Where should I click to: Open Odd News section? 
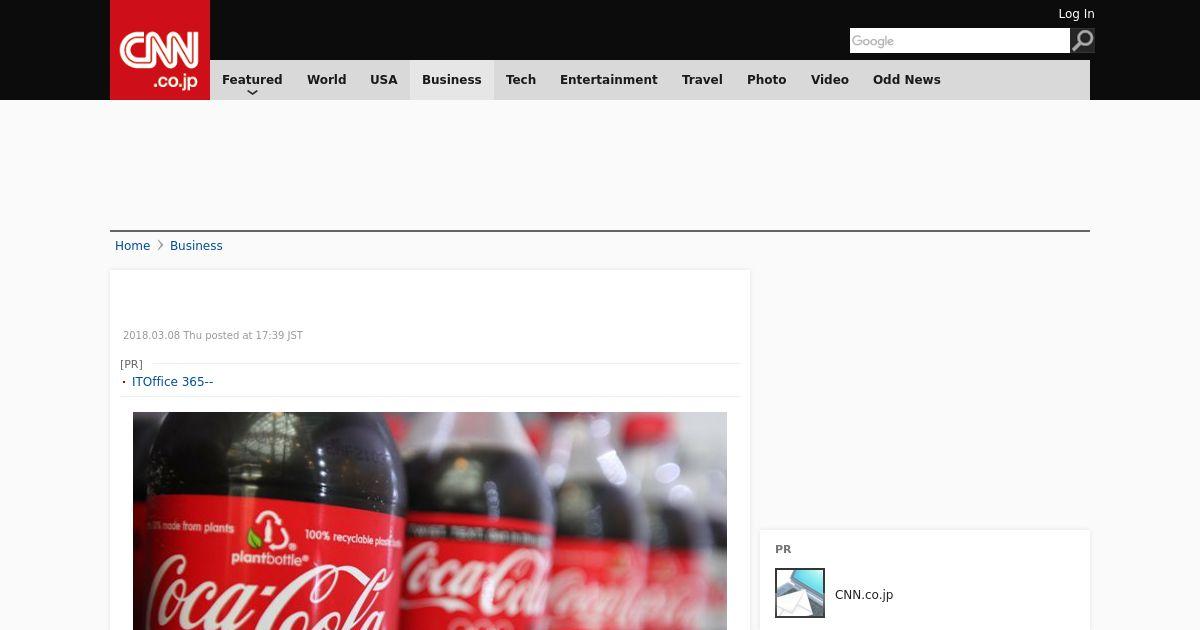pyautogui.click(x=907, y=80)
